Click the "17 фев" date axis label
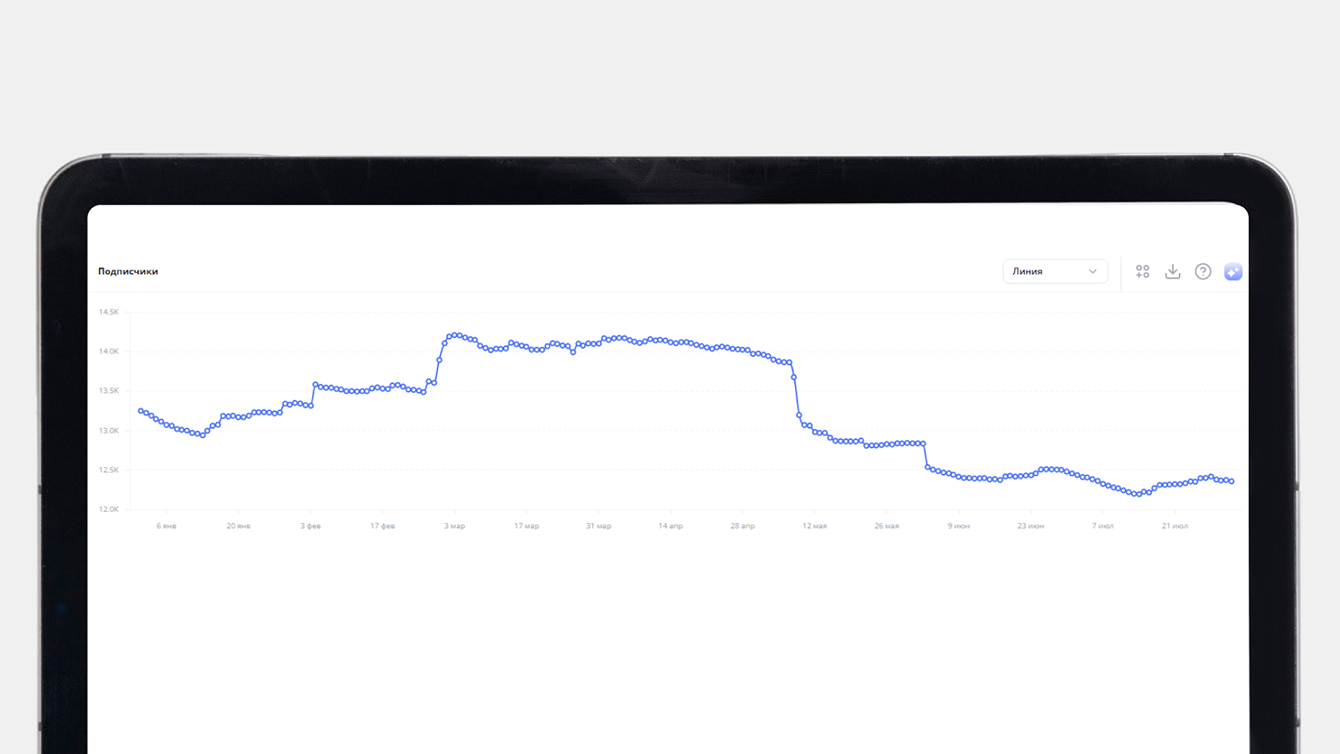Screen dimensions: 1340x754 (x=382, y=526)
